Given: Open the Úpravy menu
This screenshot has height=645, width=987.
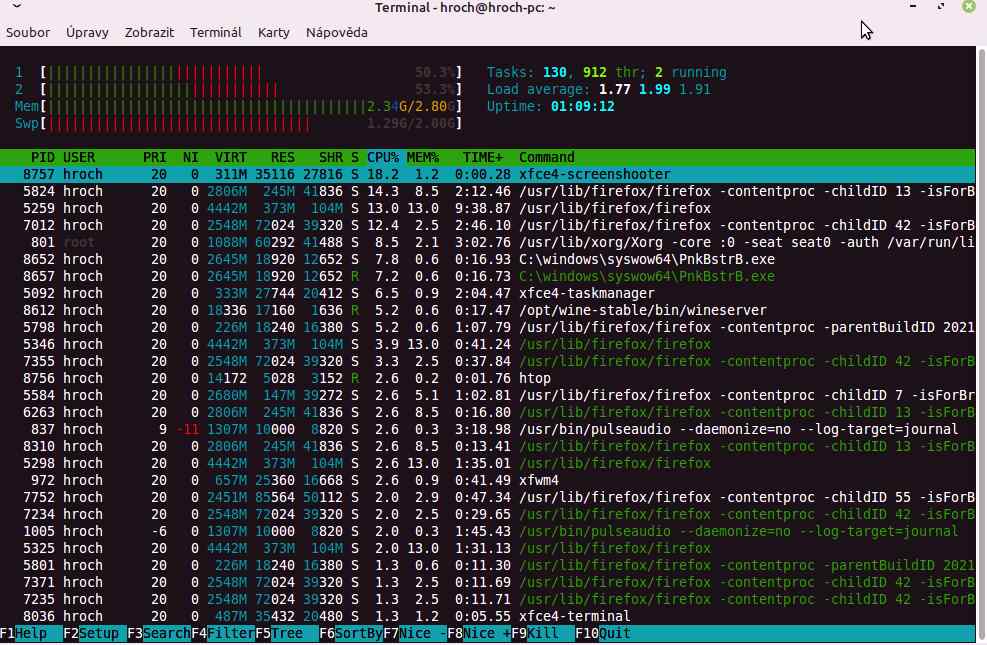Looking at the screenshot, I should [x=87, y=32].
